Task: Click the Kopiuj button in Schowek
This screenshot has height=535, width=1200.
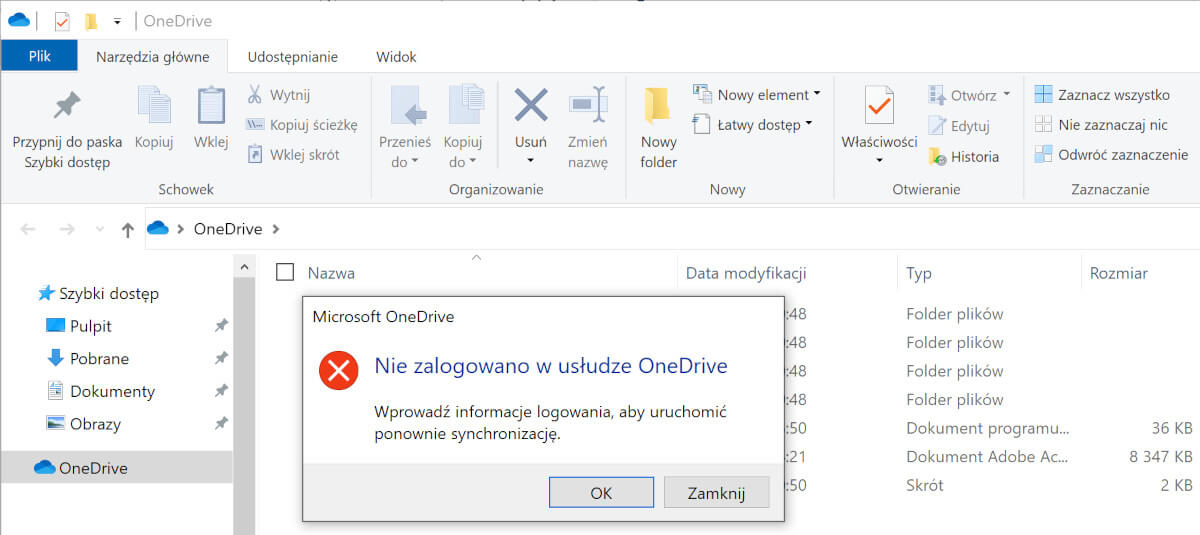Action: [154, 117]
